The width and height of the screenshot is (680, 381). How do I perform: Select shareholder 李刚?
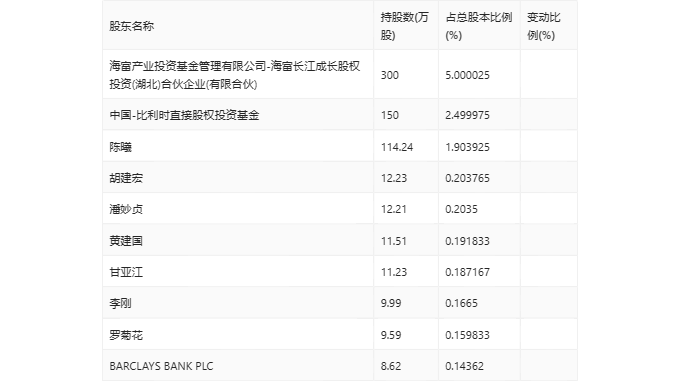pos(121,303)
